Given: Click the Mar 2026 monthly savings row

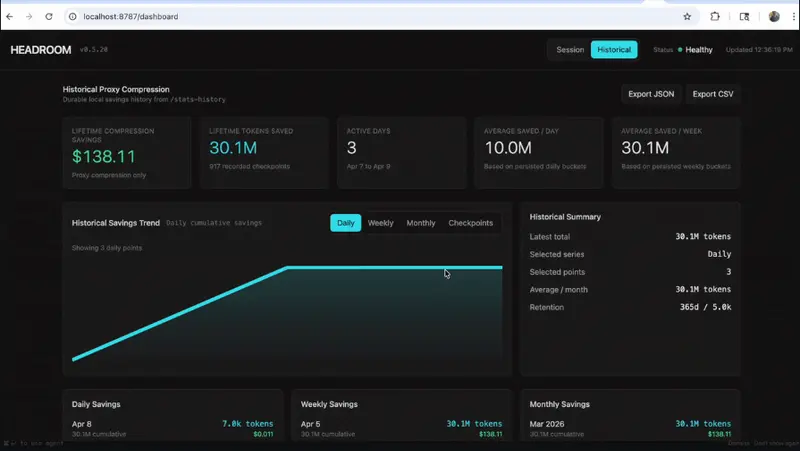Looking at the screenshot, I should [630, 429].
